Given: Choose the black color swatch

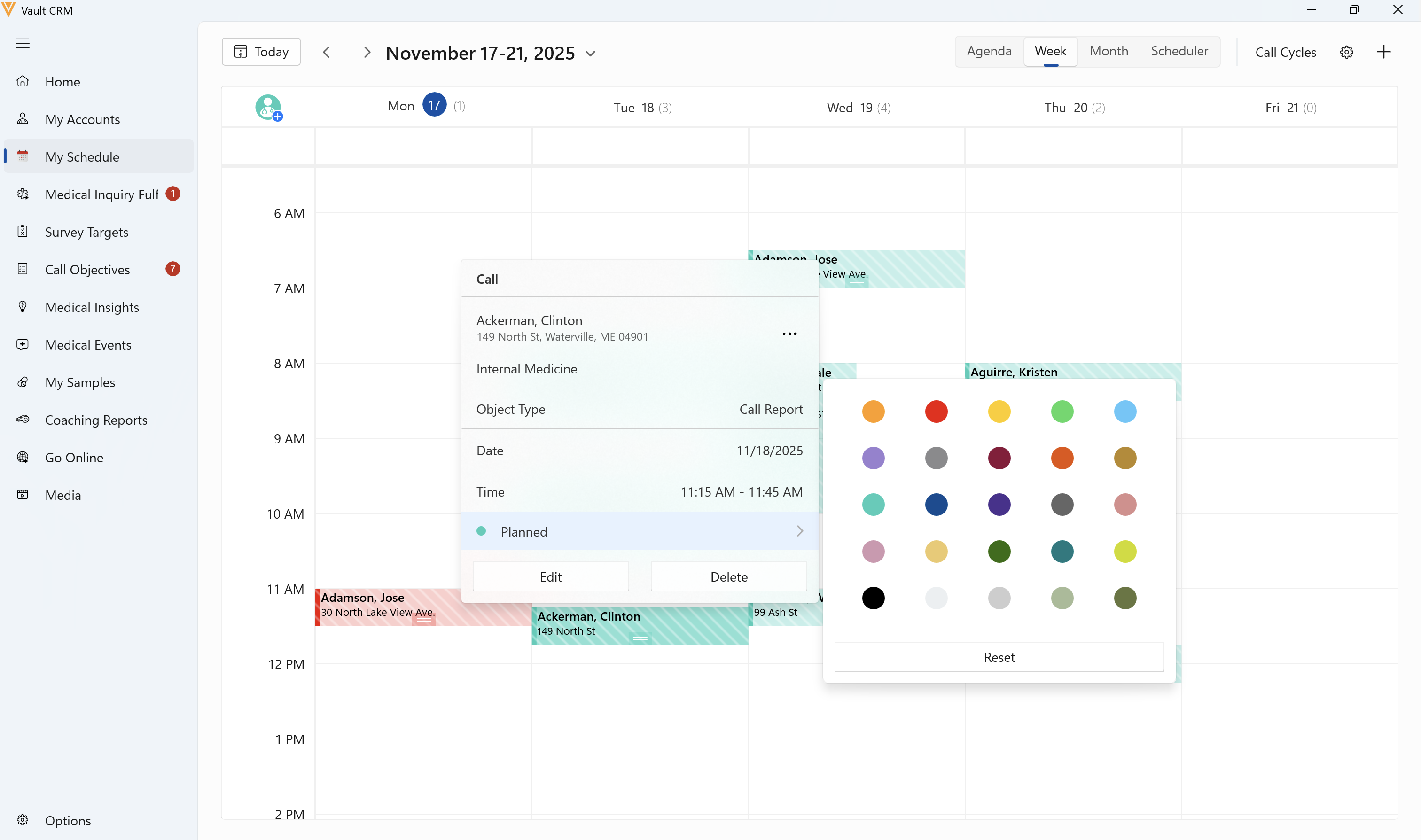Looking at the screenshot, I should point(873,599).
